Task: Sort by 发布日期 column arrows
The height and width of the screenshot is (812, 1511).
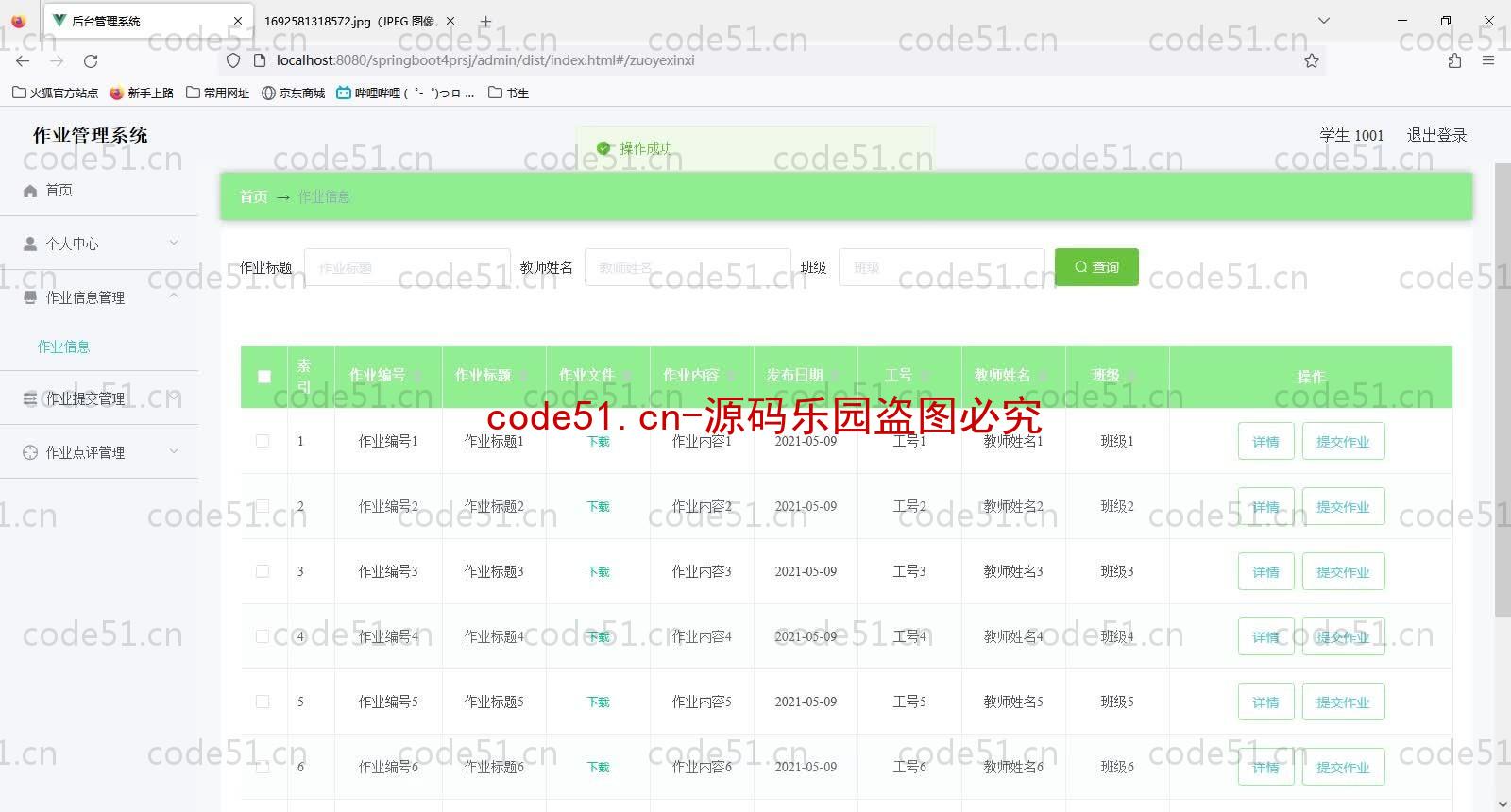Action: coord(835,376)
